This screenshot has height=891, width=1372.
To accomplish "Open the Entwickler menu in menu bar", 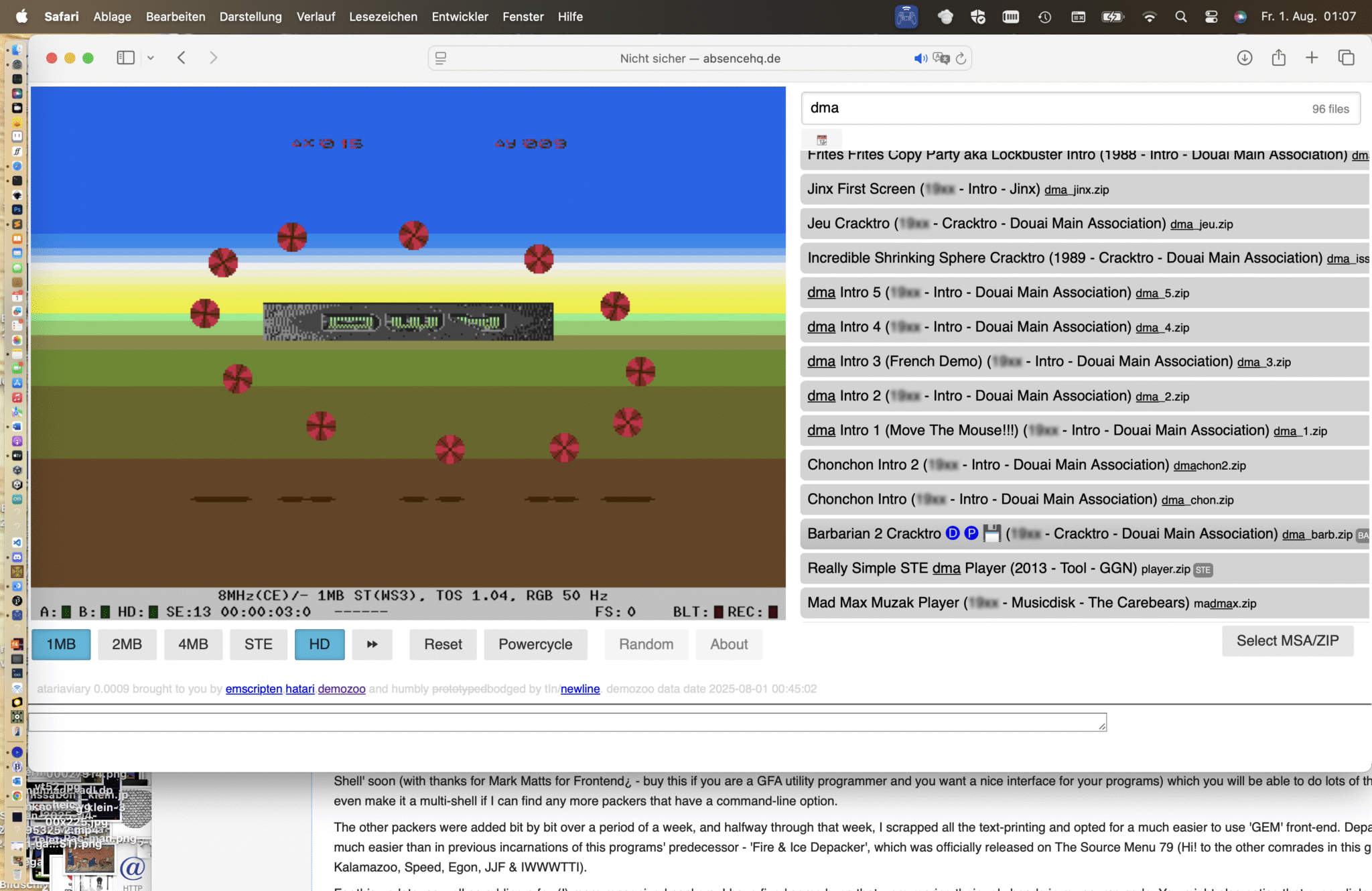I will (460, 17).
